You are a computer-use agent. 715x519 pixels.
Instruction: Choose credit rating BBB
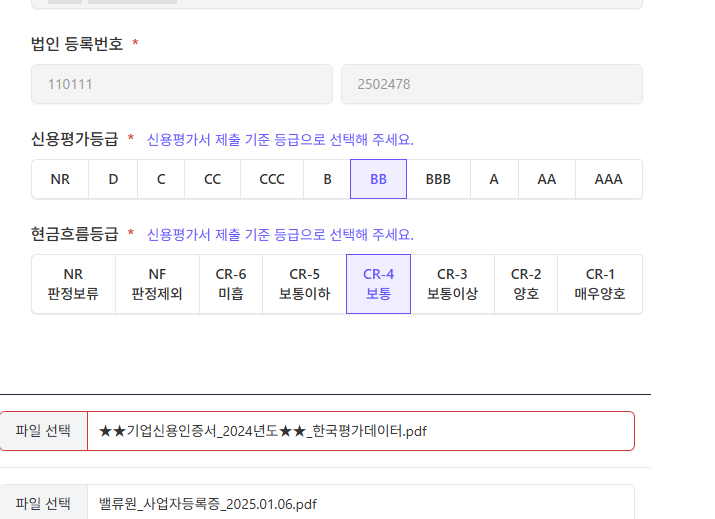[x=438, y=179]
